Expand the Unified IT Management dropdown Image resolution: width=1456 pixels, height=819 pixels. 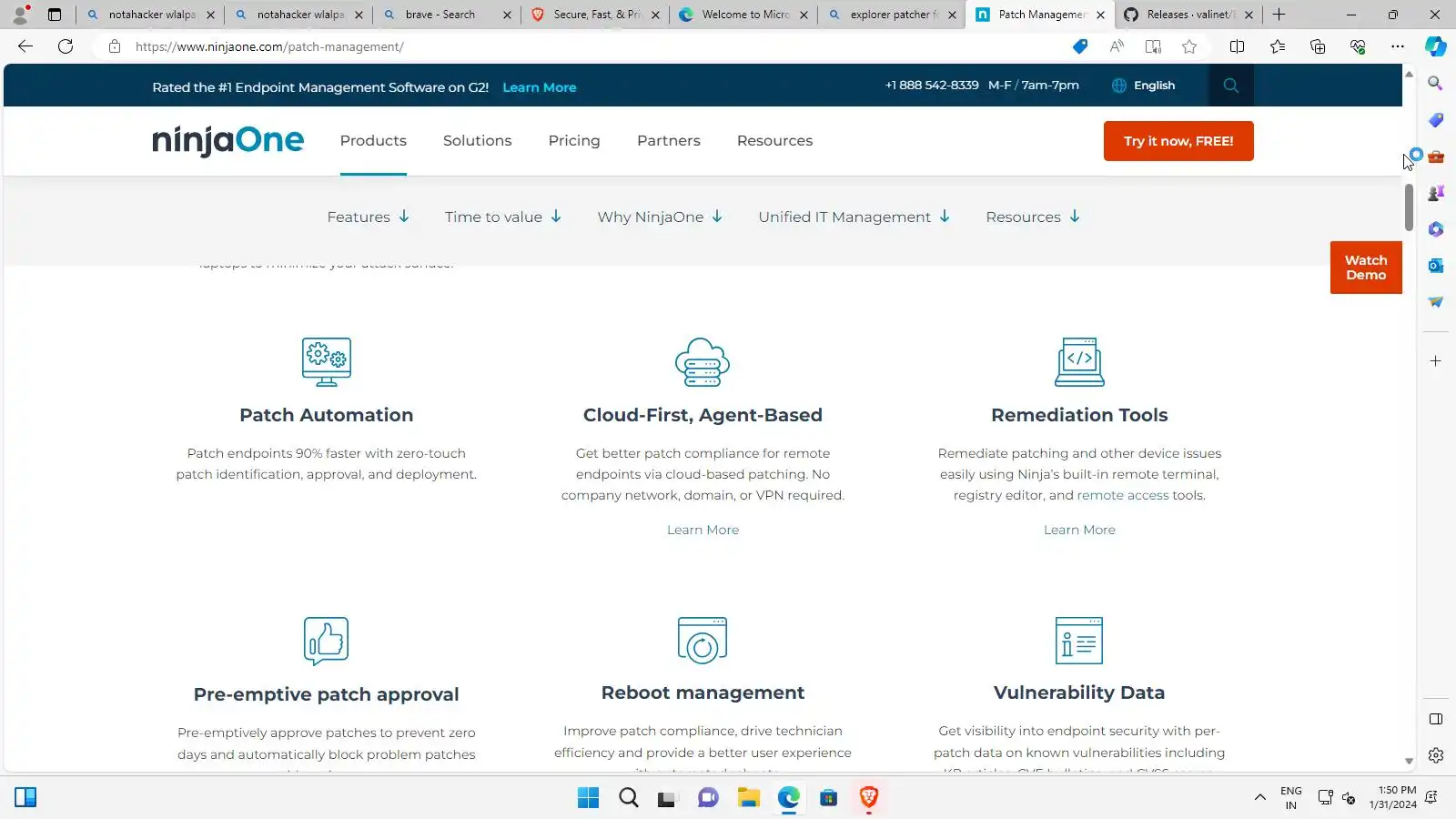[x=854, y=217]
